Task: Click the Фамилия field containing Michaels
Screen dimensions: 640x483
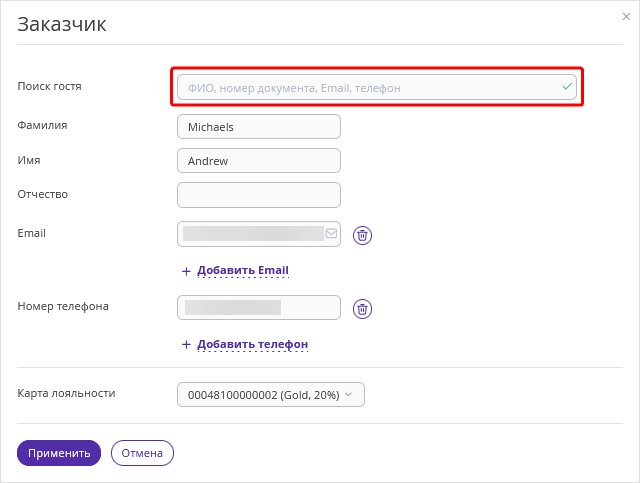Action: [259, 127]
